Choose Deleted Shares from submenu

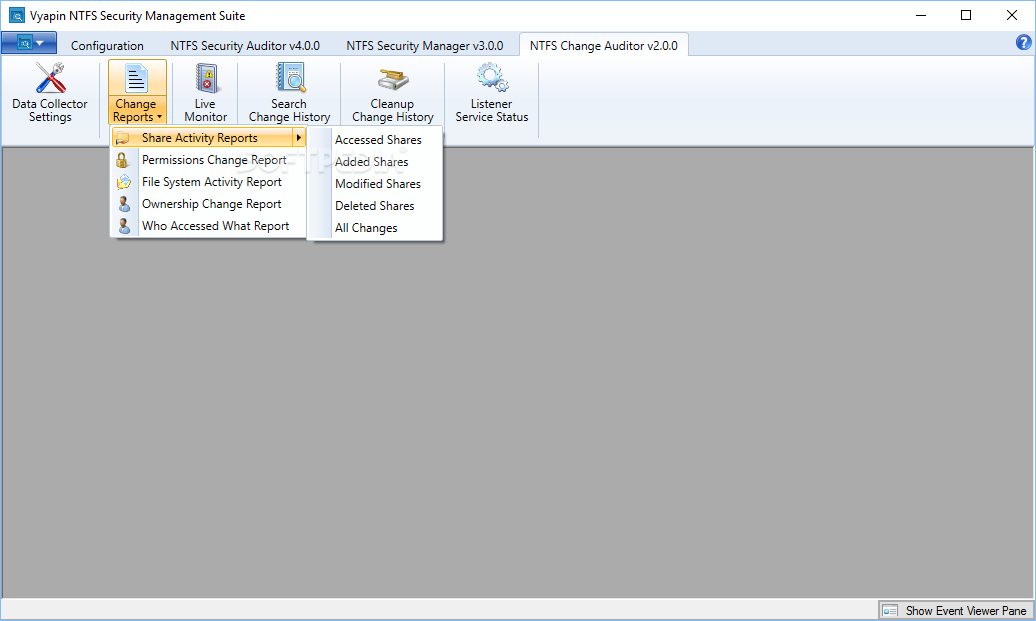pyautogui.click(x=377, y=206)
